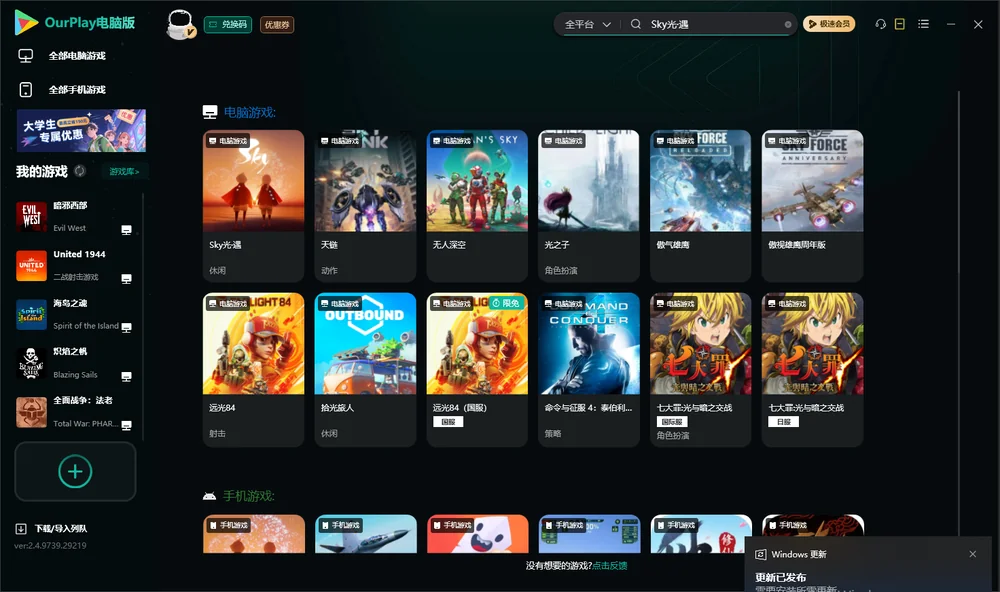Open customer service headset icon
This screenshot has height=592, width=1000.
point(881,24)
